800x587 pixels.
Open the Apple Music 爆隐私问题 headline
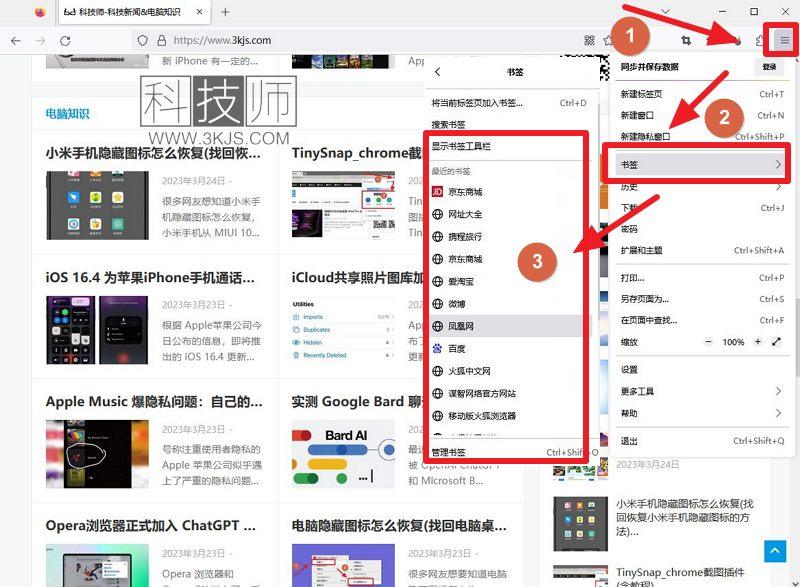click(x=154, y=402)
